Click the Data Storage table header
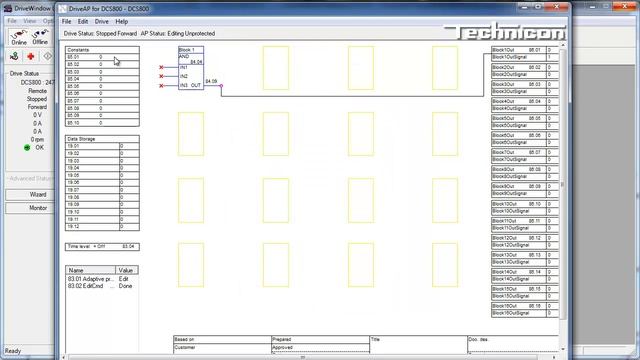 102,139
